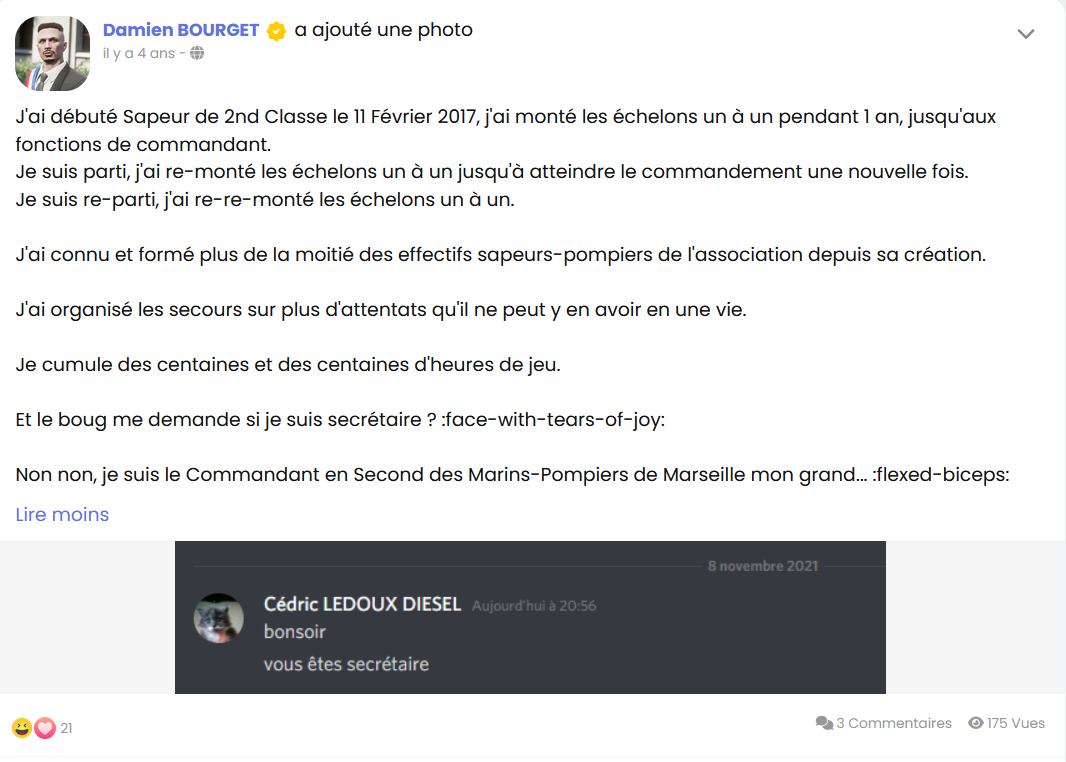Click the Cédric LEDOUX DIESEL username

(362, 604)
